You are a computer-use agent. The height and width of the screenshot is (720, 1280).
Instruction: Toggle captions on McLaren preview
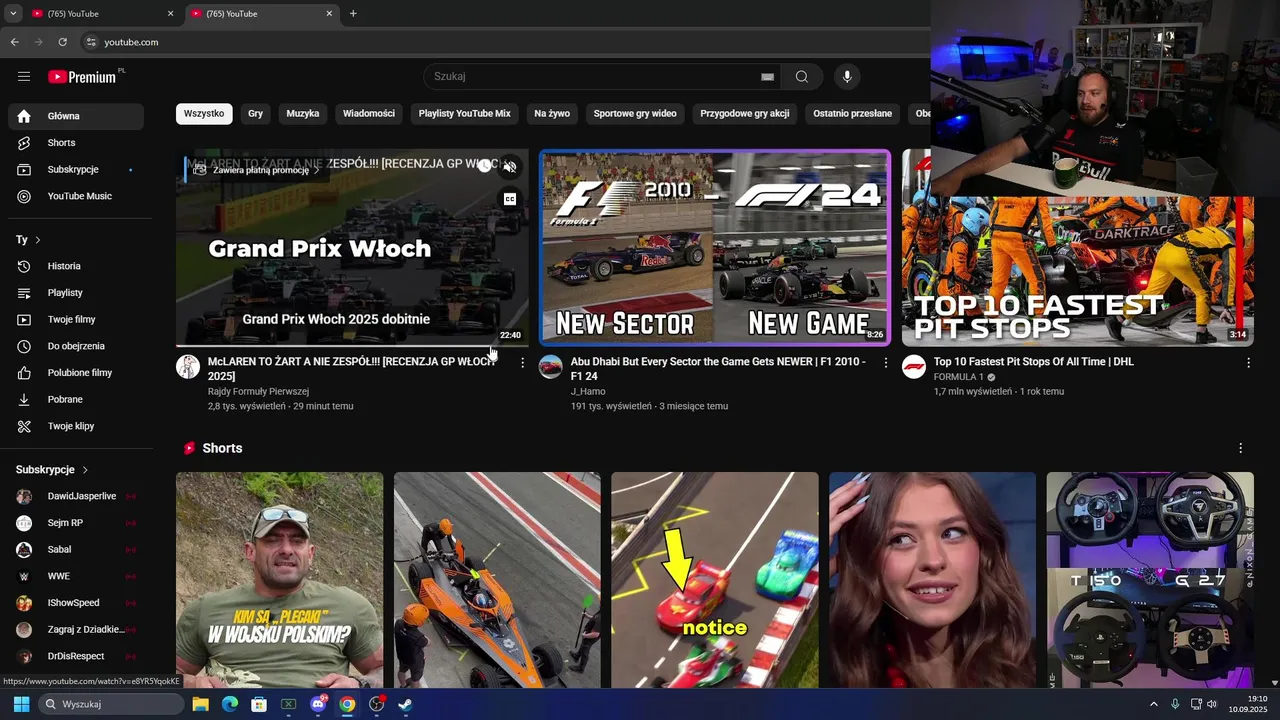point(509,199)
